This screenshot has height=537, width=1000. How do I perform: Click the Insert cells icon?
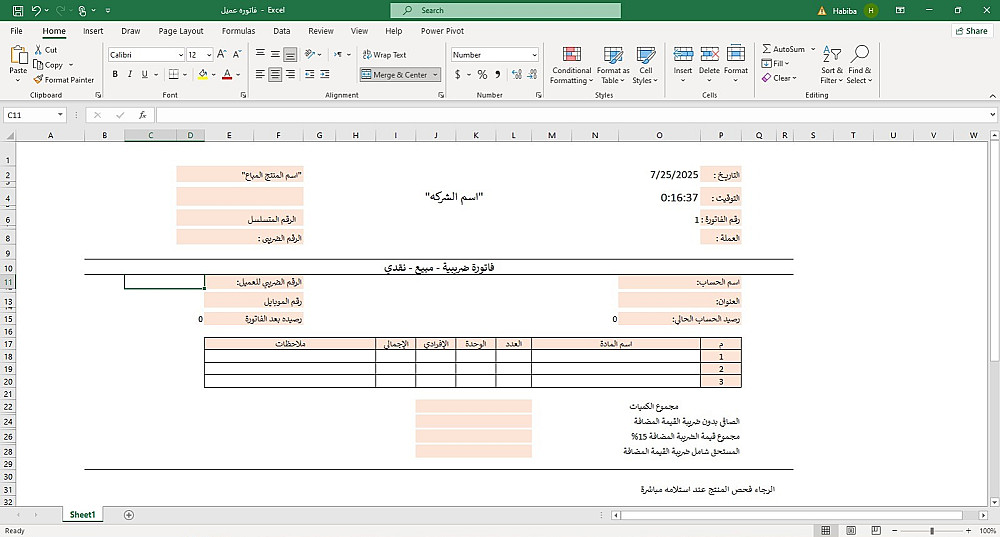click(683, 54)
